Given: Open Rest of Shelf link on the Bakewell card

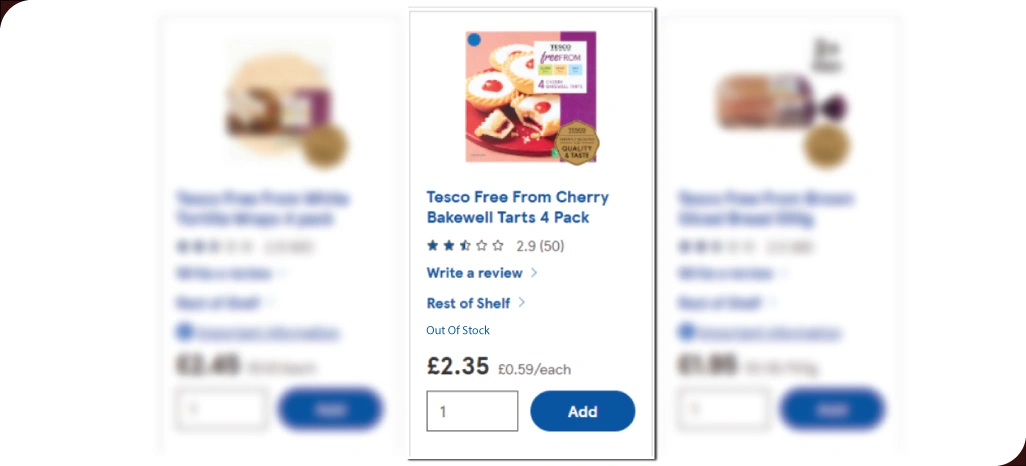Looking at the screenshot, I should click(468, 303).
